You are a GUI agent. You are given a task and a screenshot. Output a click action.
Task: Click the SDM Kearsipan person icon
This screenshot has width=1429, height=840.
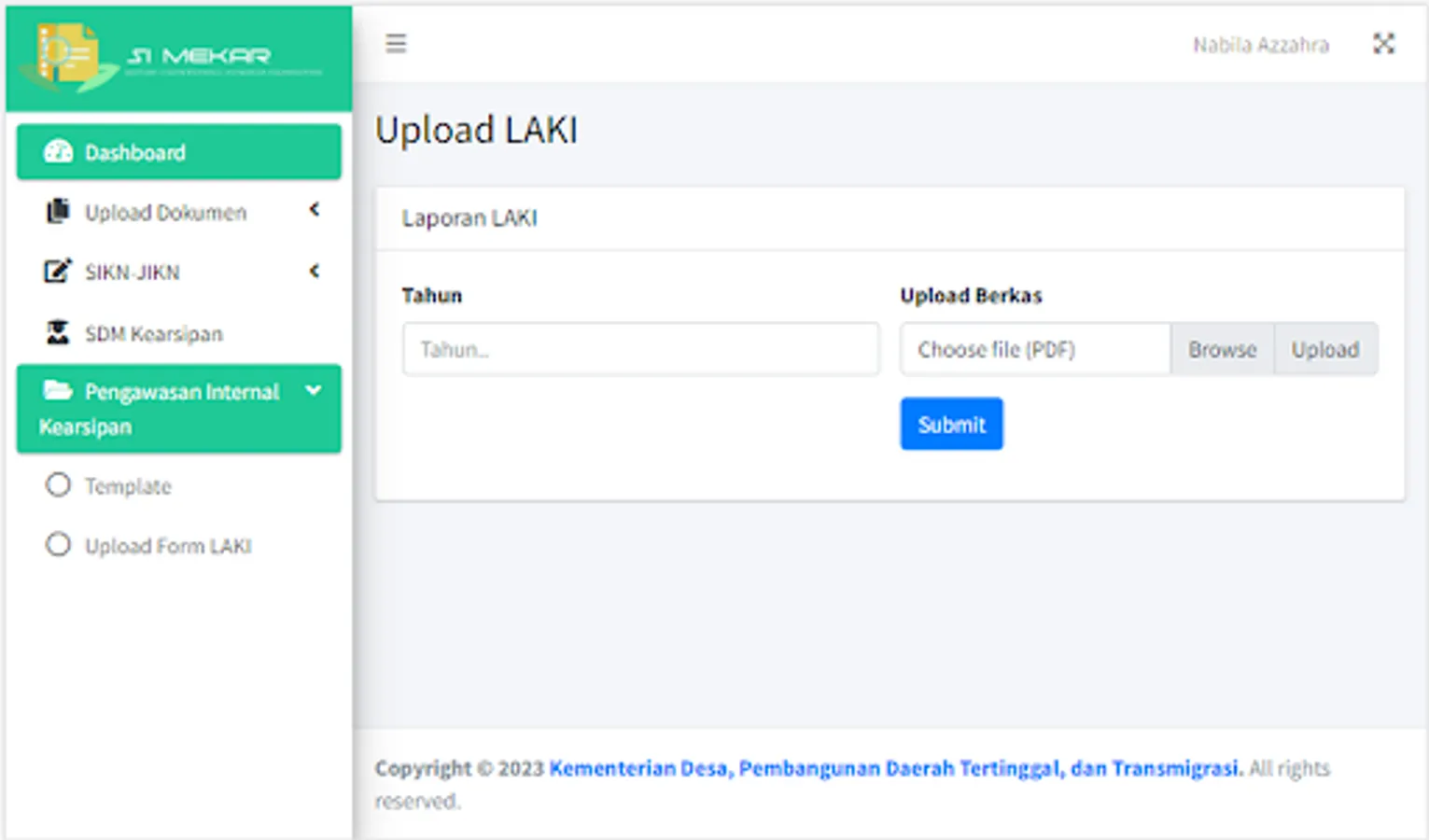[x=58, y=332]
